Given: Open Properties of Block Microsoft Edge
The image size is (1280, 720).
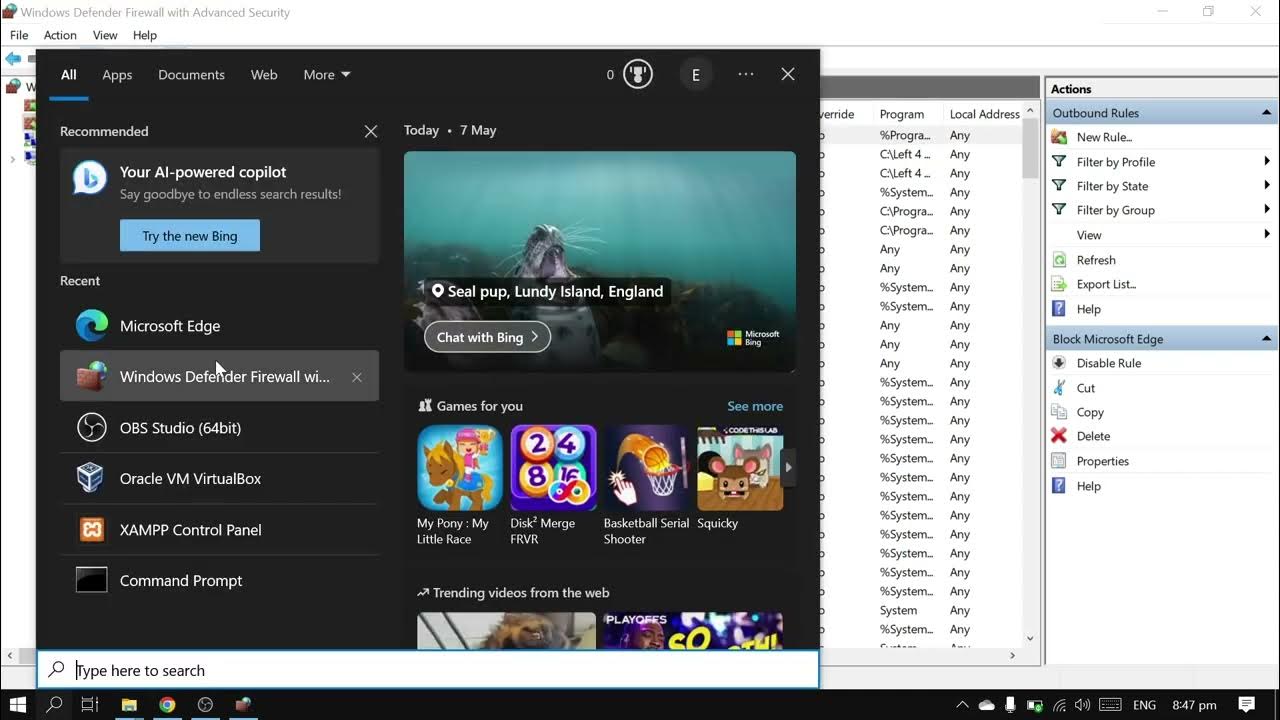Looking at the screenshot, I should pyautogui.click(x=1102, y=461).
